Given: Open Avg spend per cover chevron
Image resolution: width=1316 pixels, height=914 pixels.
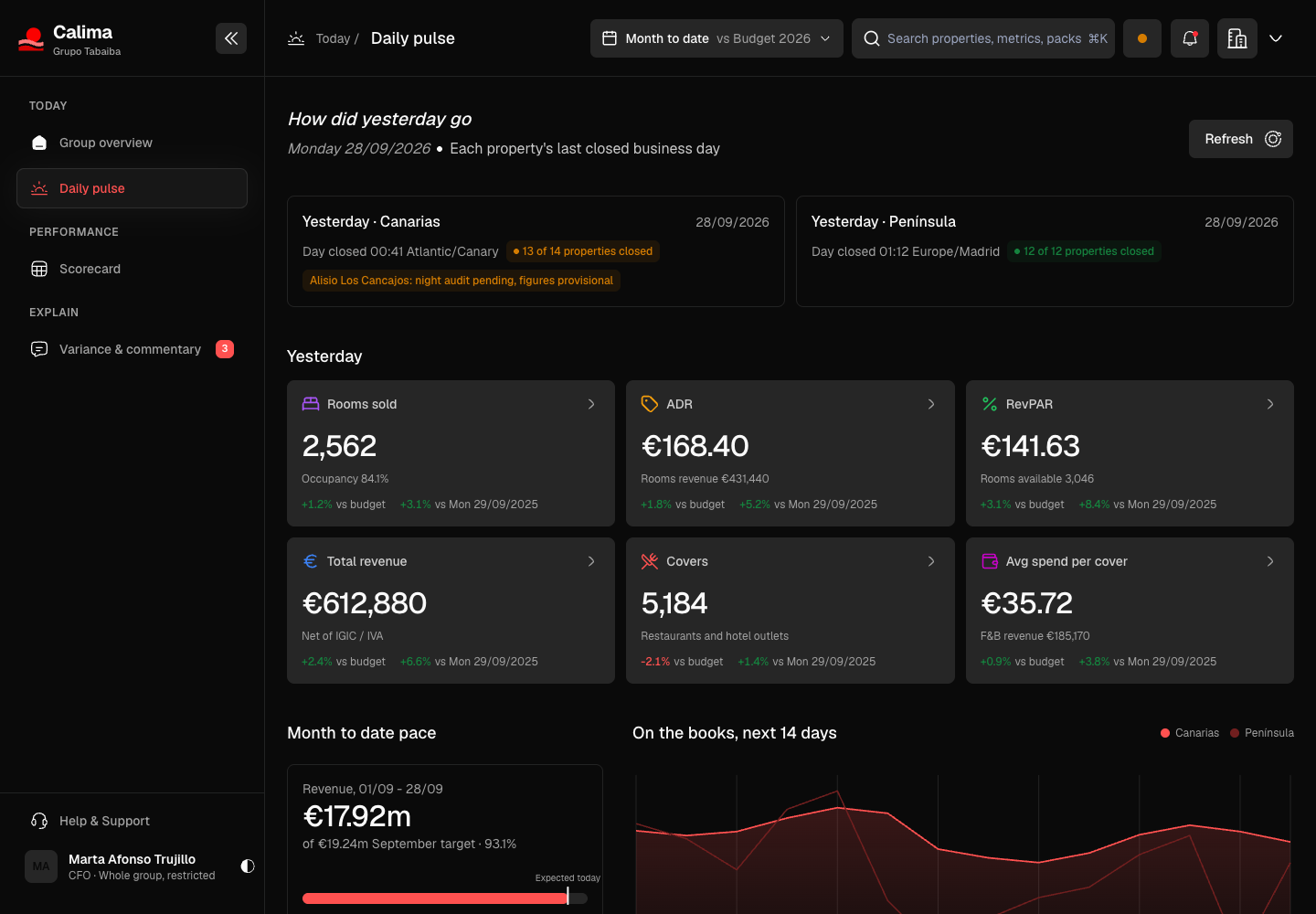Looking at the screenshot, I should (x=1270, y=561).
